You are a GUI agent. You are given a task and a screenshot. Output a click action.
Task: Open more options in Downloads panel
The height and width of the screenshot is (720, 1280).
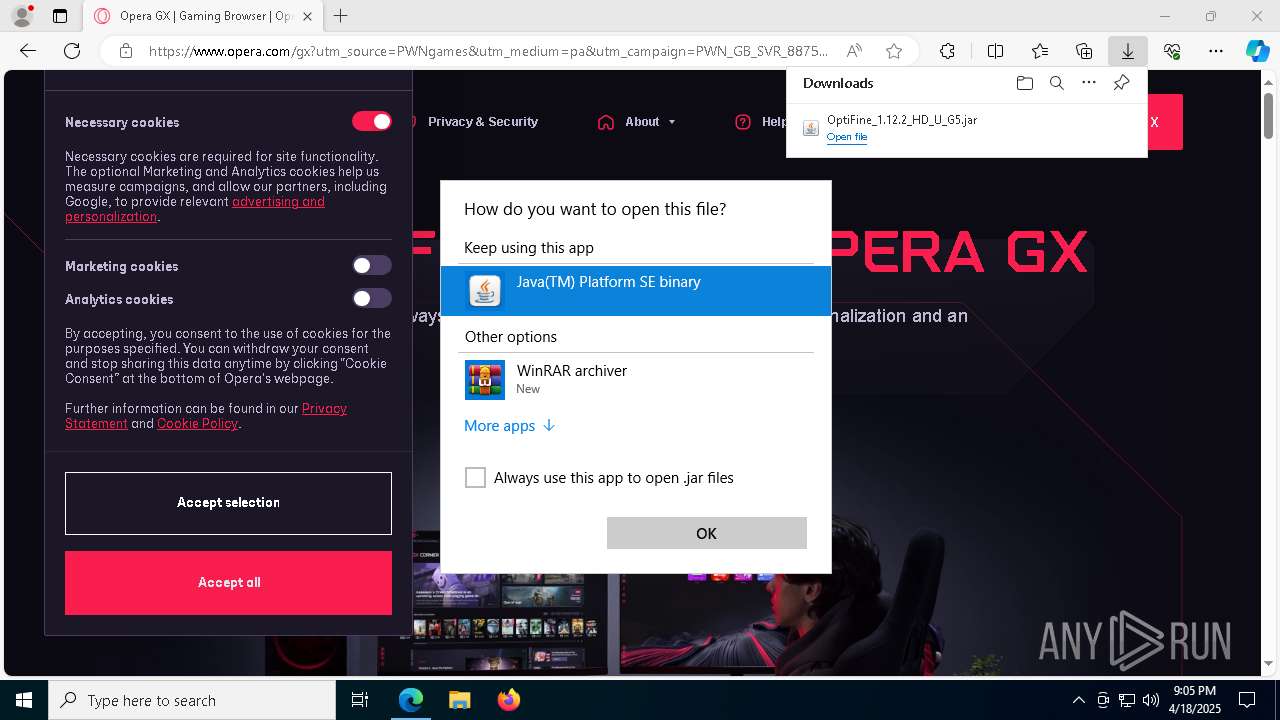(x=1089, y=83)
